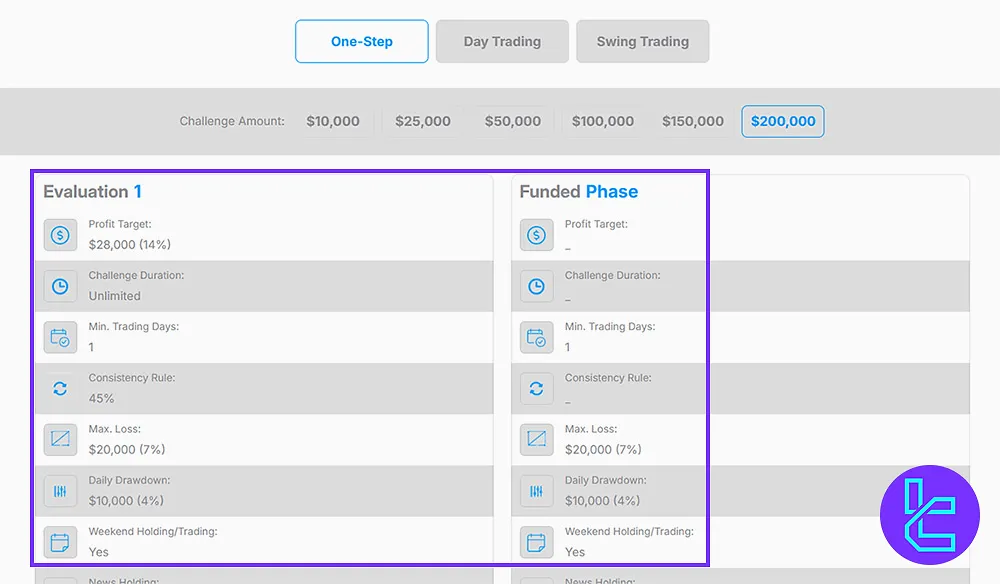1000x584 pixels.
Task: Click the Evaluation 1 Daily Drawdown candlestick icon
Action: click(60, 491)
